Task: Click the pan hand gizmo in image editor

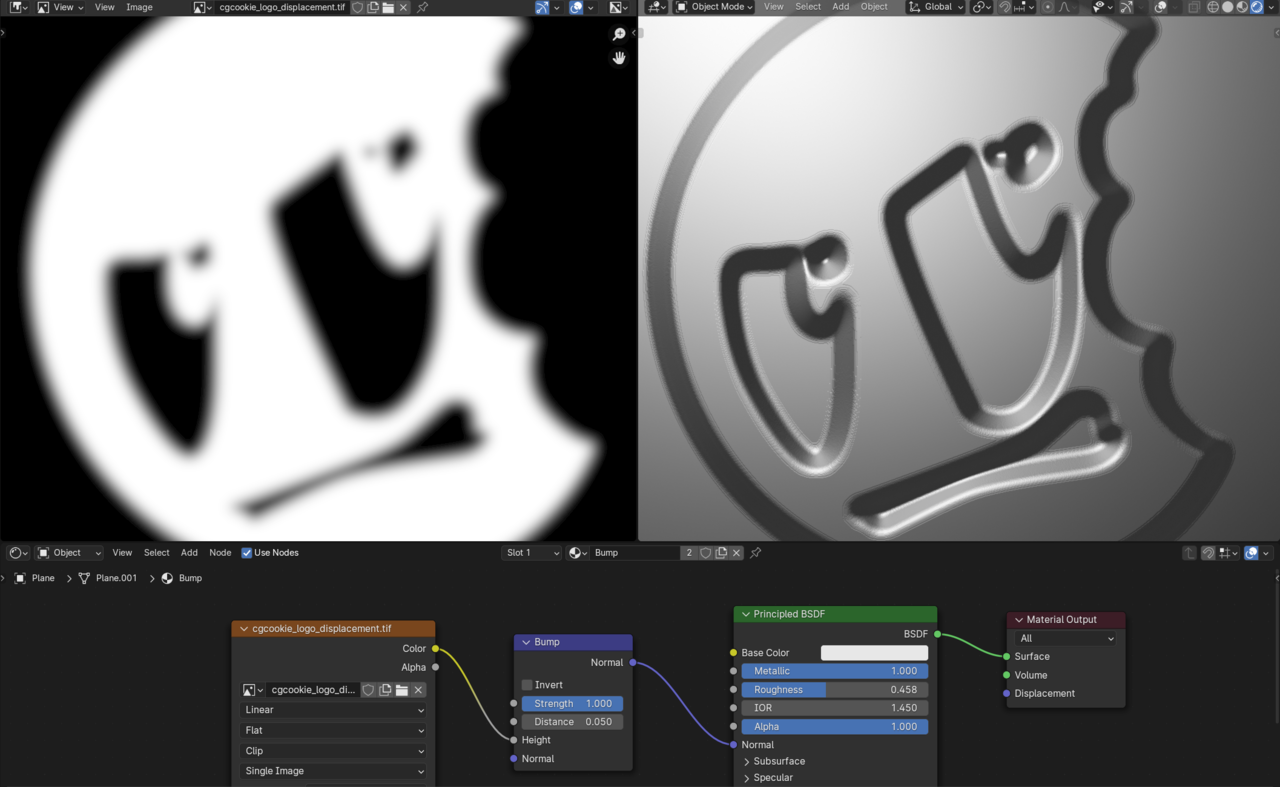Action: (x=619, y=58)
